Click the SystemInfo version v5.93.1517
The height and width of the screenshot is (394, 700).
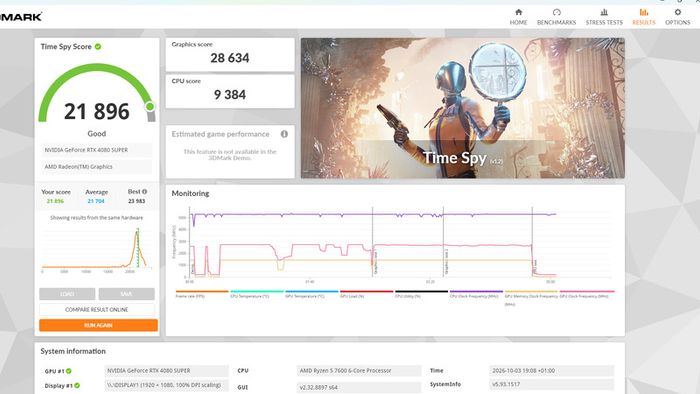tap(552, 384)
